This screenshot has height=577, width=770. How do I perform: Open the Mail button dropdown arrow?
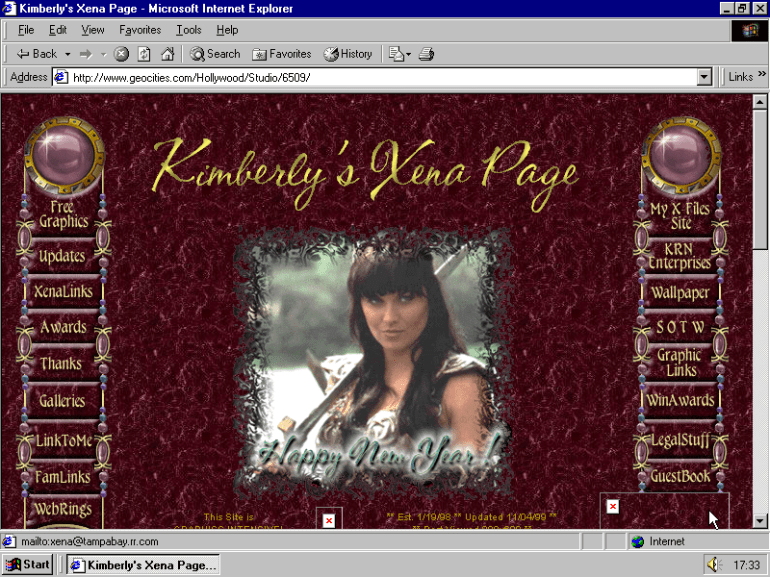(x=409, y=54)
